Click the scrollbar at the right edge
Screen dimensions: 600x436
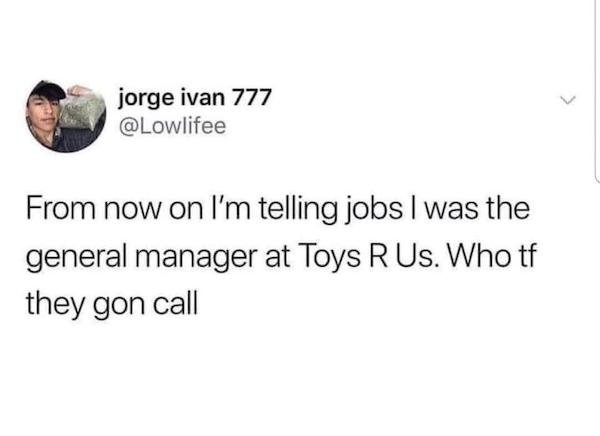point(597,90)
